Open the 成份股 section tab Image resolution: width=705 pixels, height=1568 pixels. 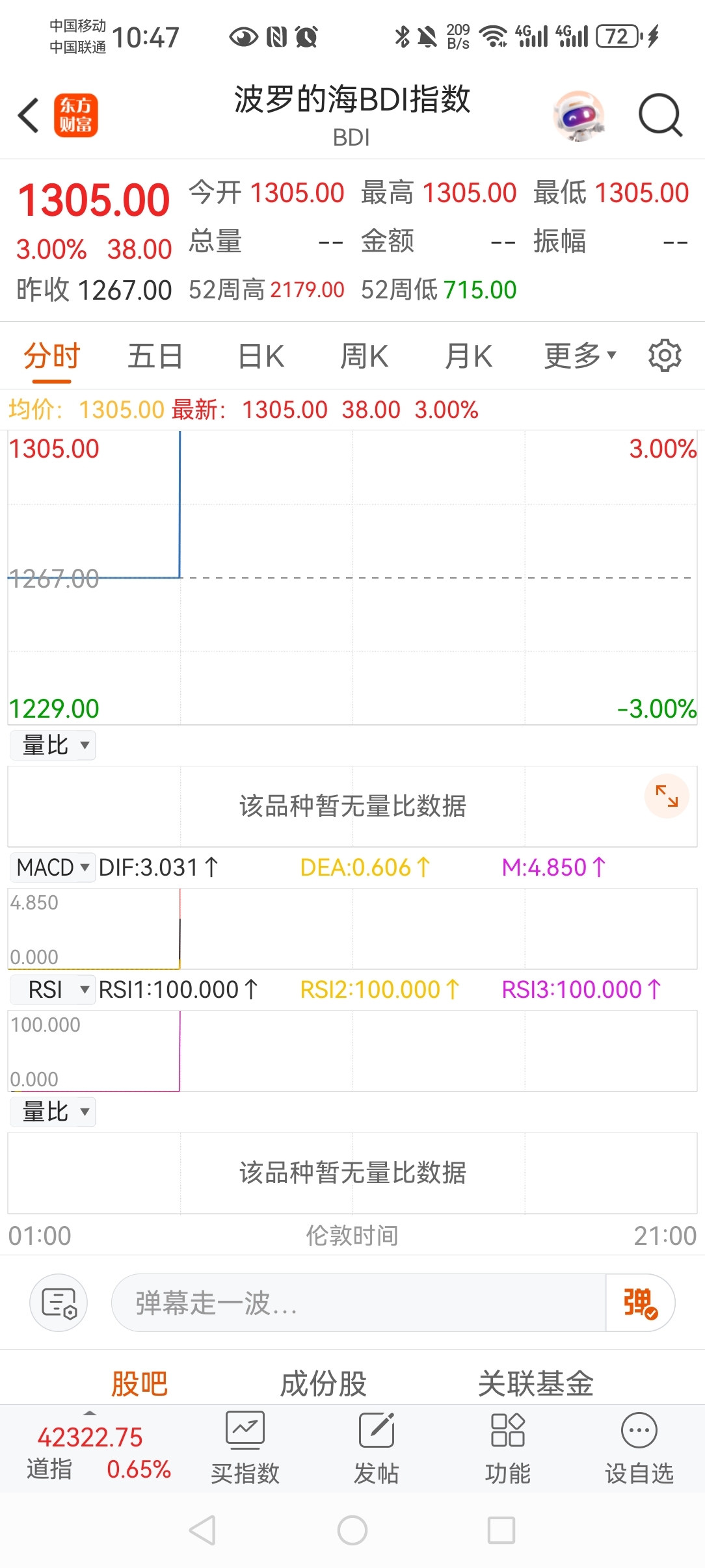(323, 1383)
